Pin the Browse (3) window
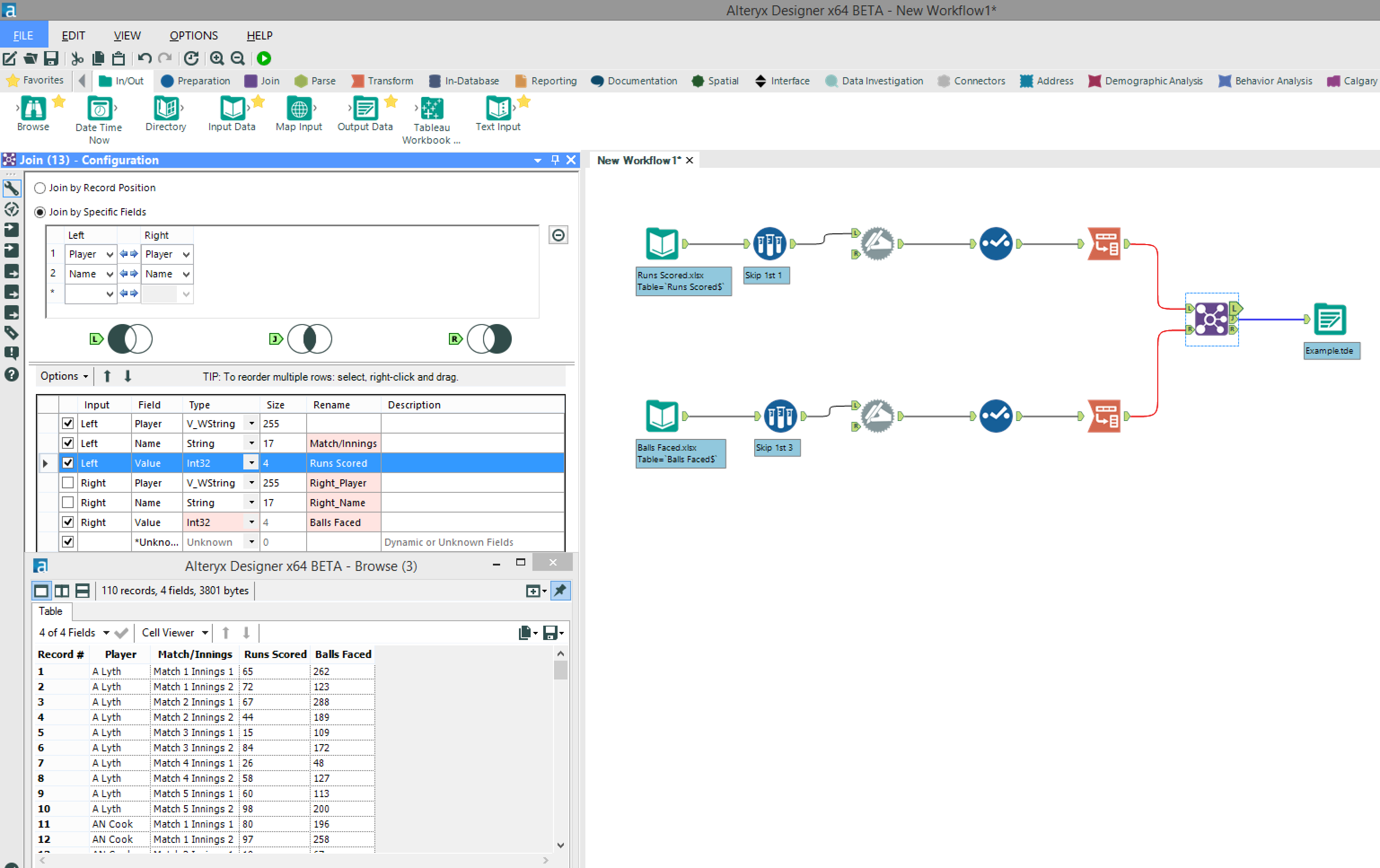This screenshot has height=868, width=1380. (560, 591)
